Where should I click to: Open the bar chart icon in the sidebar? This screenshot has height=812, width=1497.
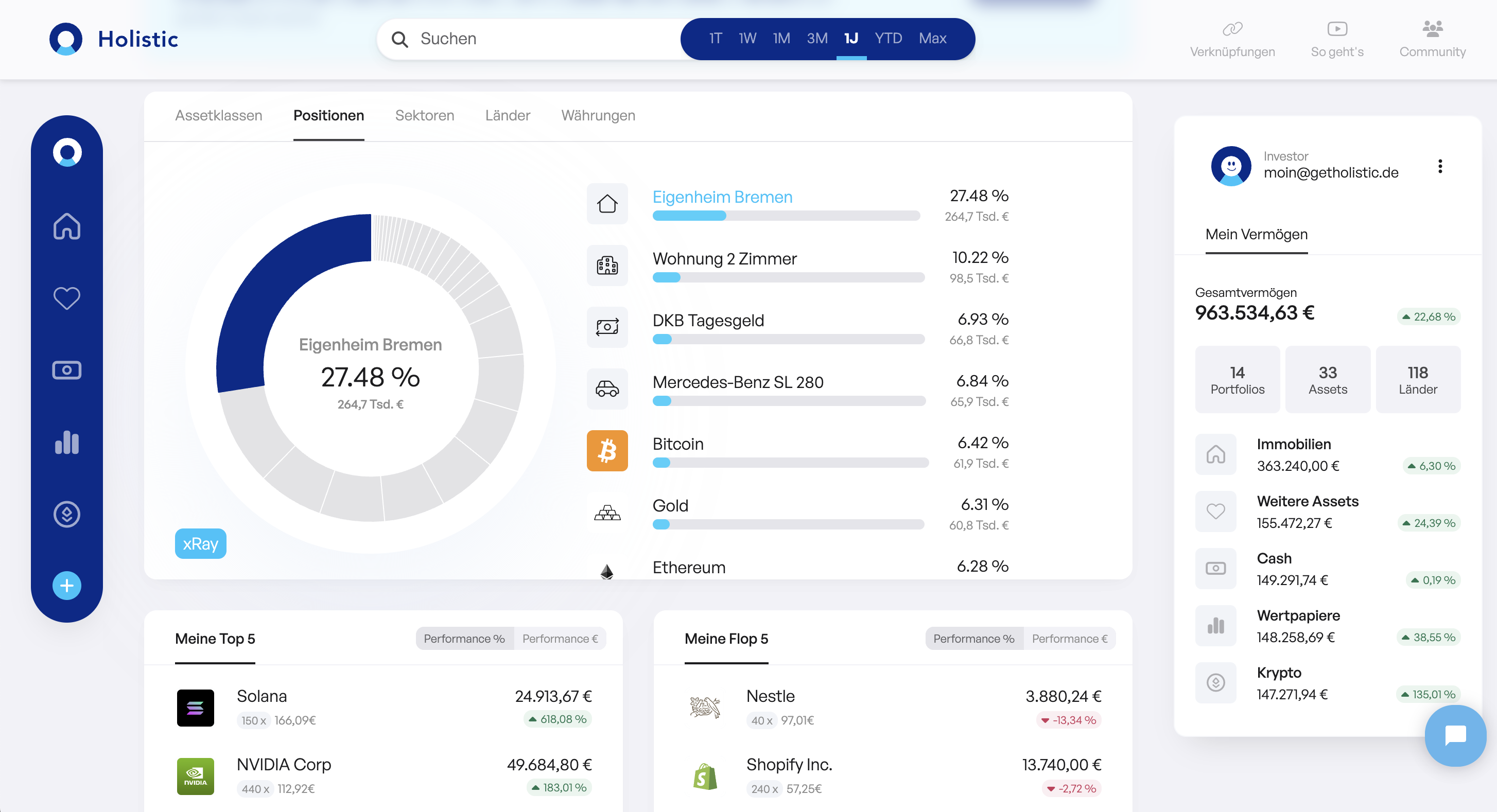pyautogui.click(x=67, y=442)
